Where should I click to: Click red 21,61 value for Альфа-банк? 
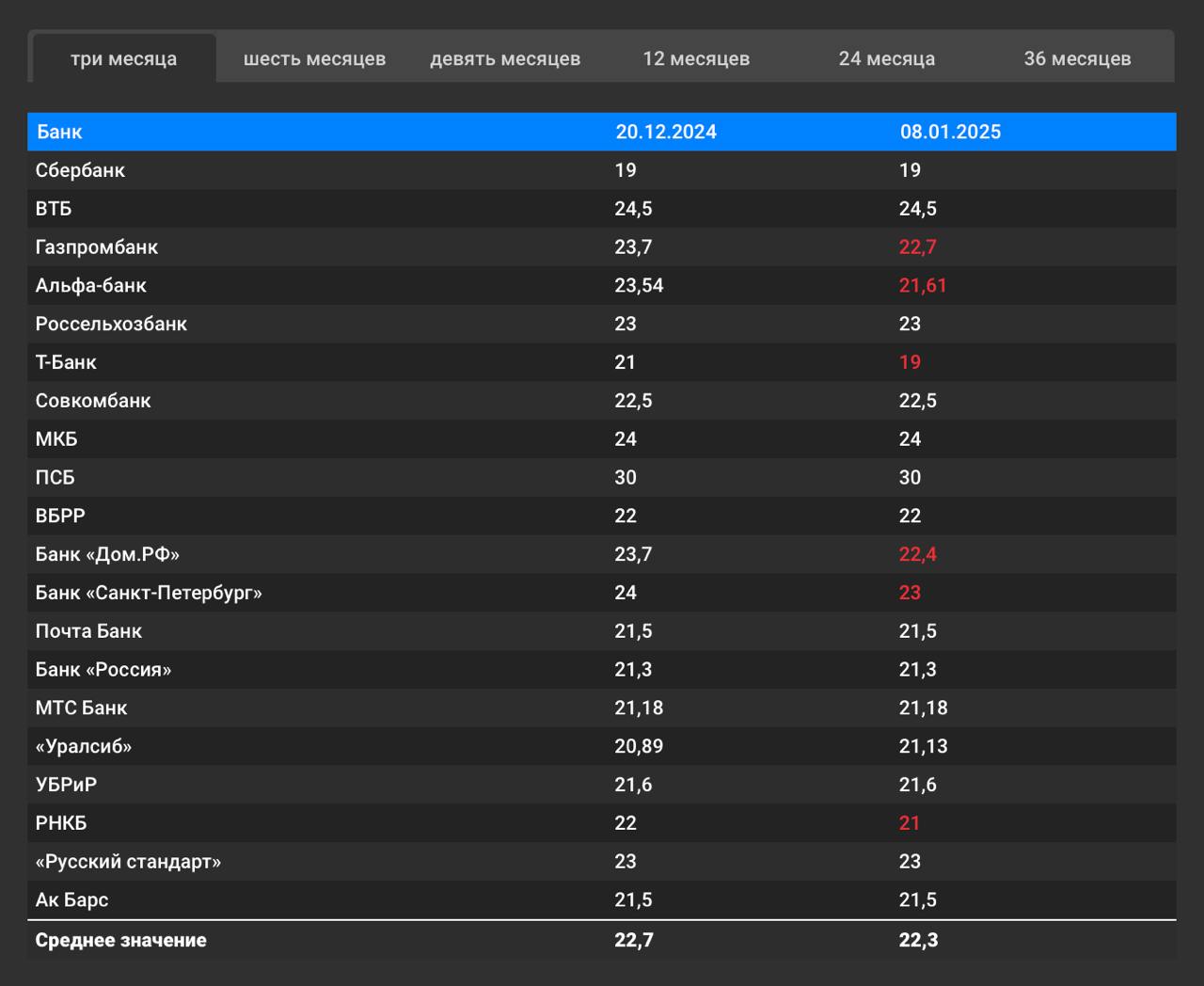coord(923,286)
